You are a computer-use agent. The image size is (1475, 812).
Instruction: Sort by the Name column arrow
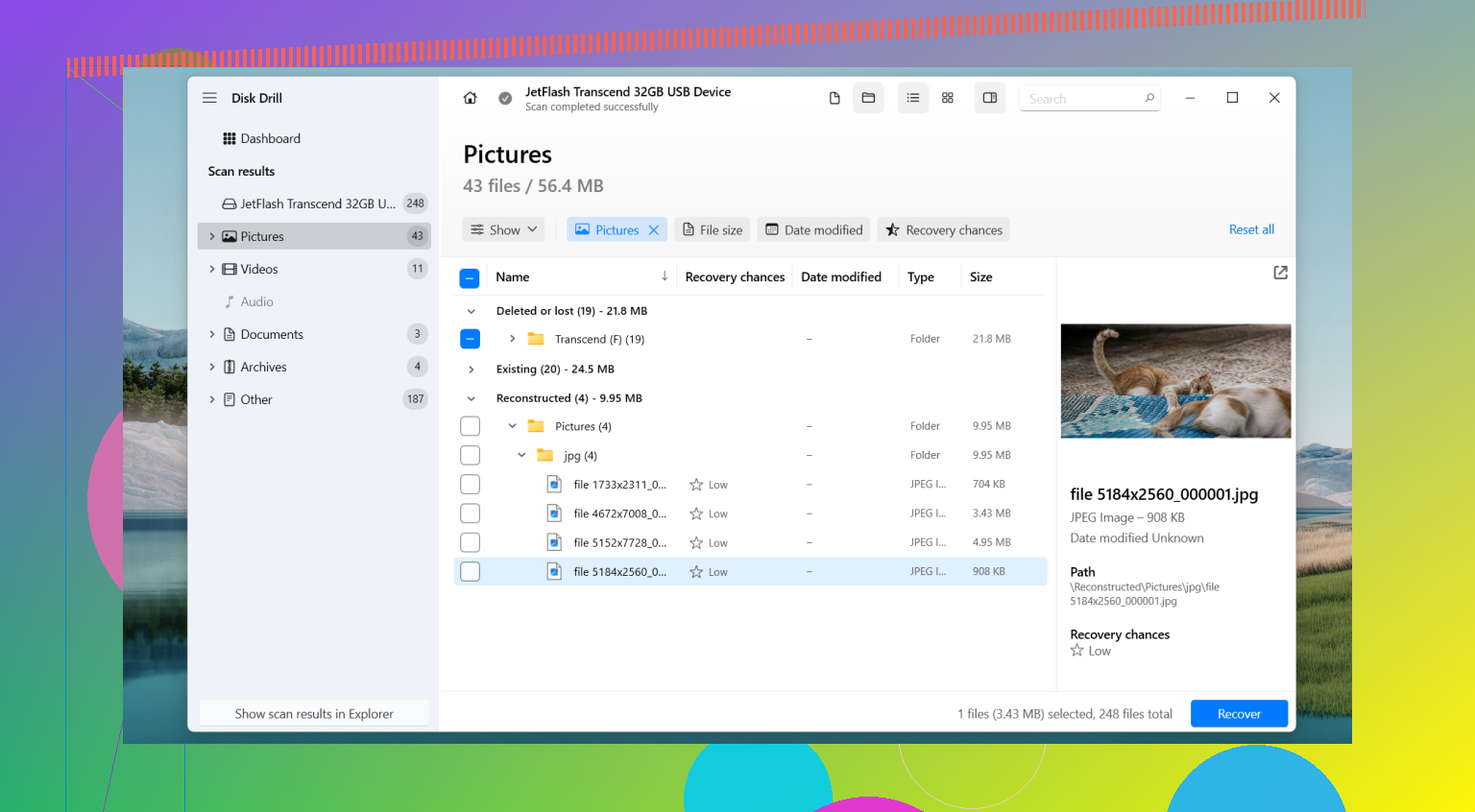coord(664,276)
